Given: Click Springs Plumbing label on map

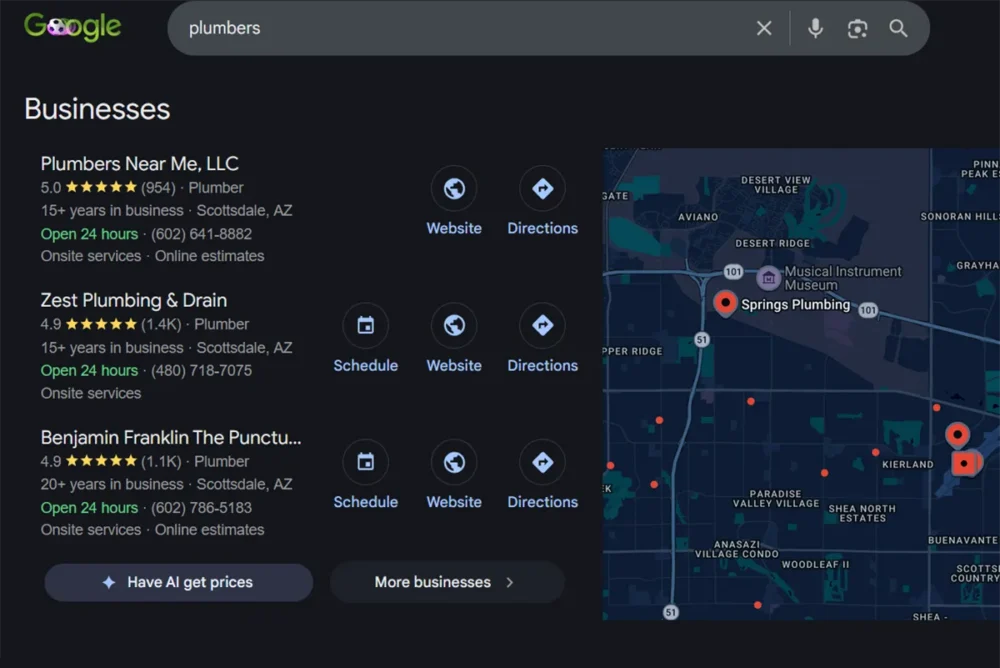Looking at the screenshot, I should (x=795, y=304).
